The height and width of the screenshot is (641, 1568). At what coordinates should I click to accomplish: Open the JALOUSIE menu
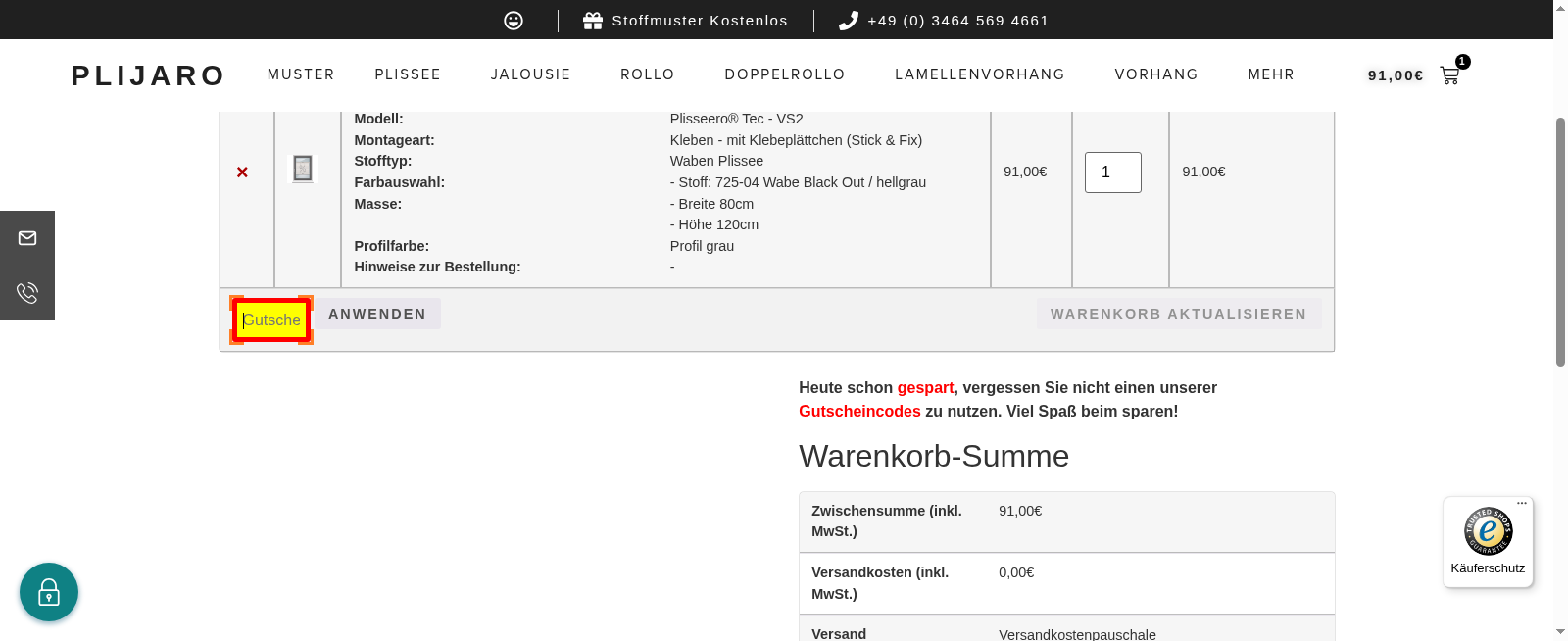(530, 74)
